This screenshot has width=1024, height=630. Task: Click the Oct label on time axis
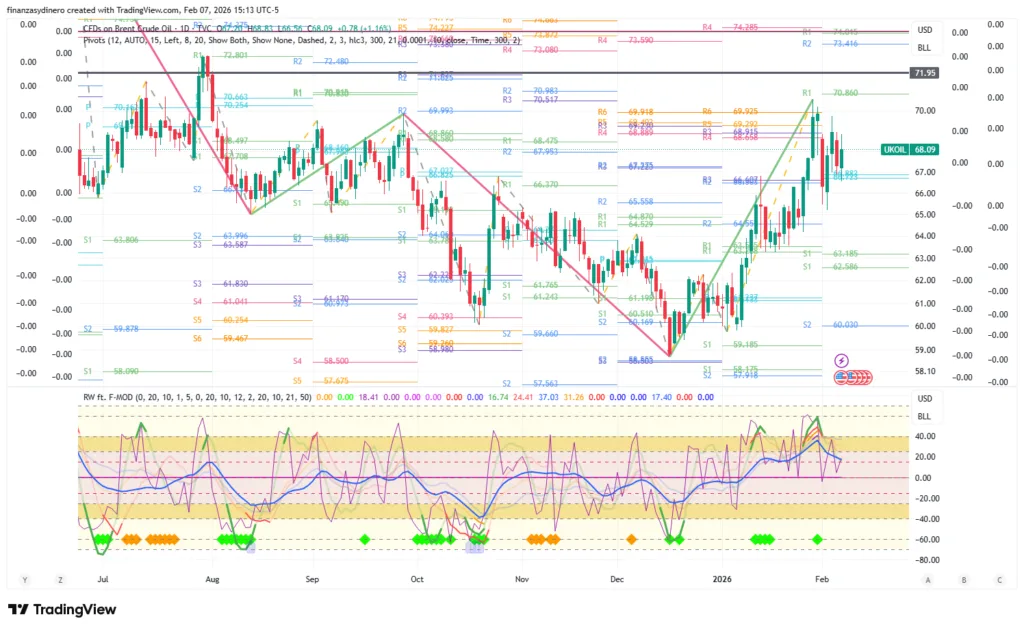point(417,579)
